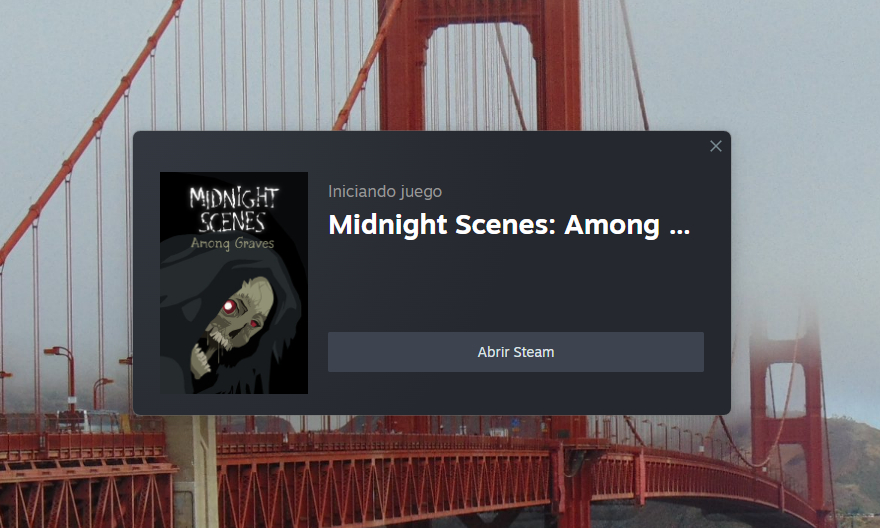Click the MIDNIGHT logo text on cover
880x528 pixels.
pos(234,198)
